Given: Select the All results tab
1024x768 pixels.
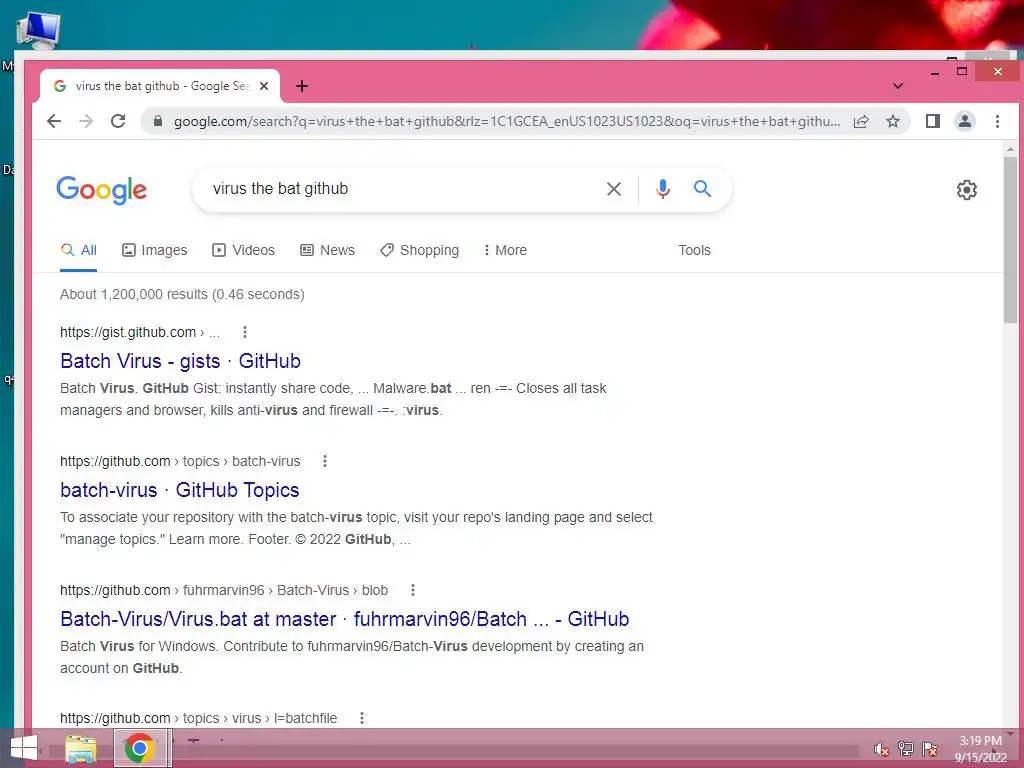Looking at the screenshot, I should (78, 251).
